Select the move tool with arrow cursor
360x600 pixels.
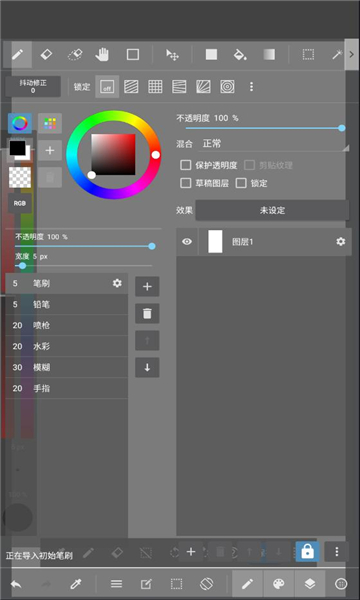173,55
